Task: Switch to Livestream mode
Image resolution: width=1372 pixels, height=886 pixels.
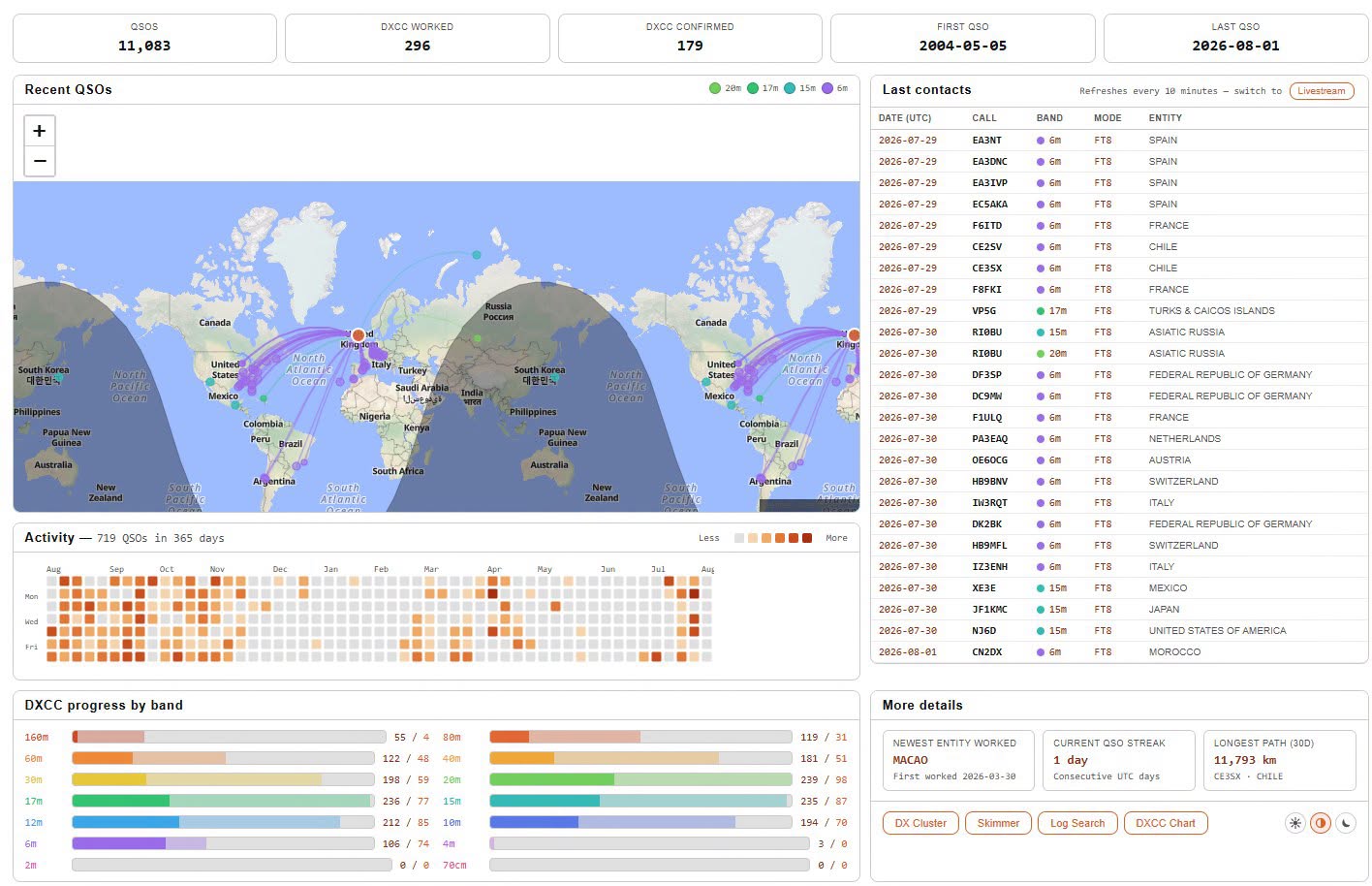Action: click(x=1322, y=91)
